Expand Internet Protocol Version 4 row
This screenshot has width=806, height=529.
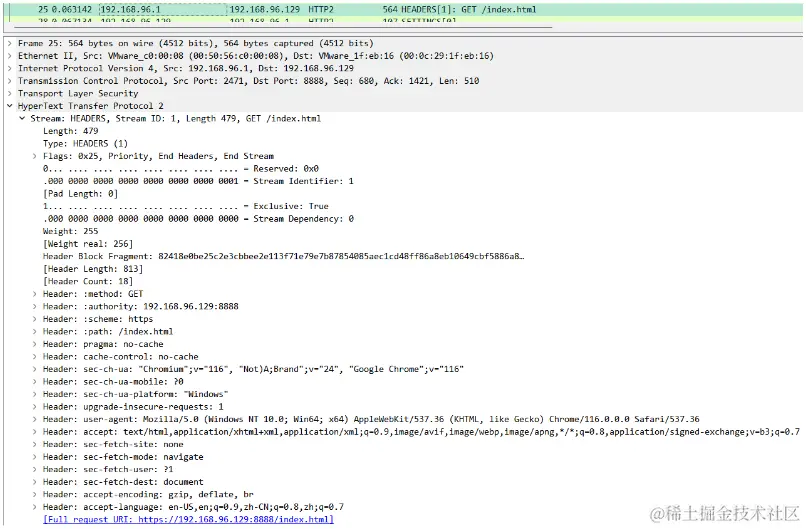(x=10, y=68)
